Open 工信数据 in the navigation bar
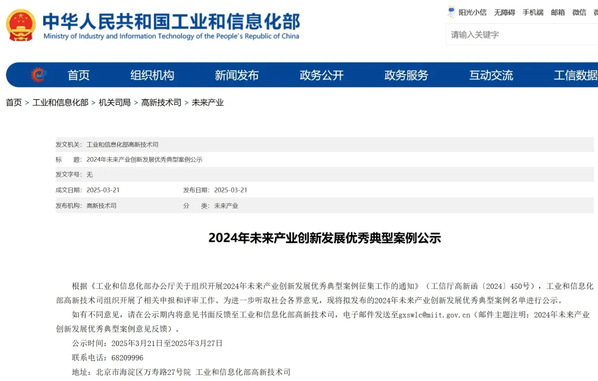This screenshot has height=381, width=598. [x=575, y=75]
